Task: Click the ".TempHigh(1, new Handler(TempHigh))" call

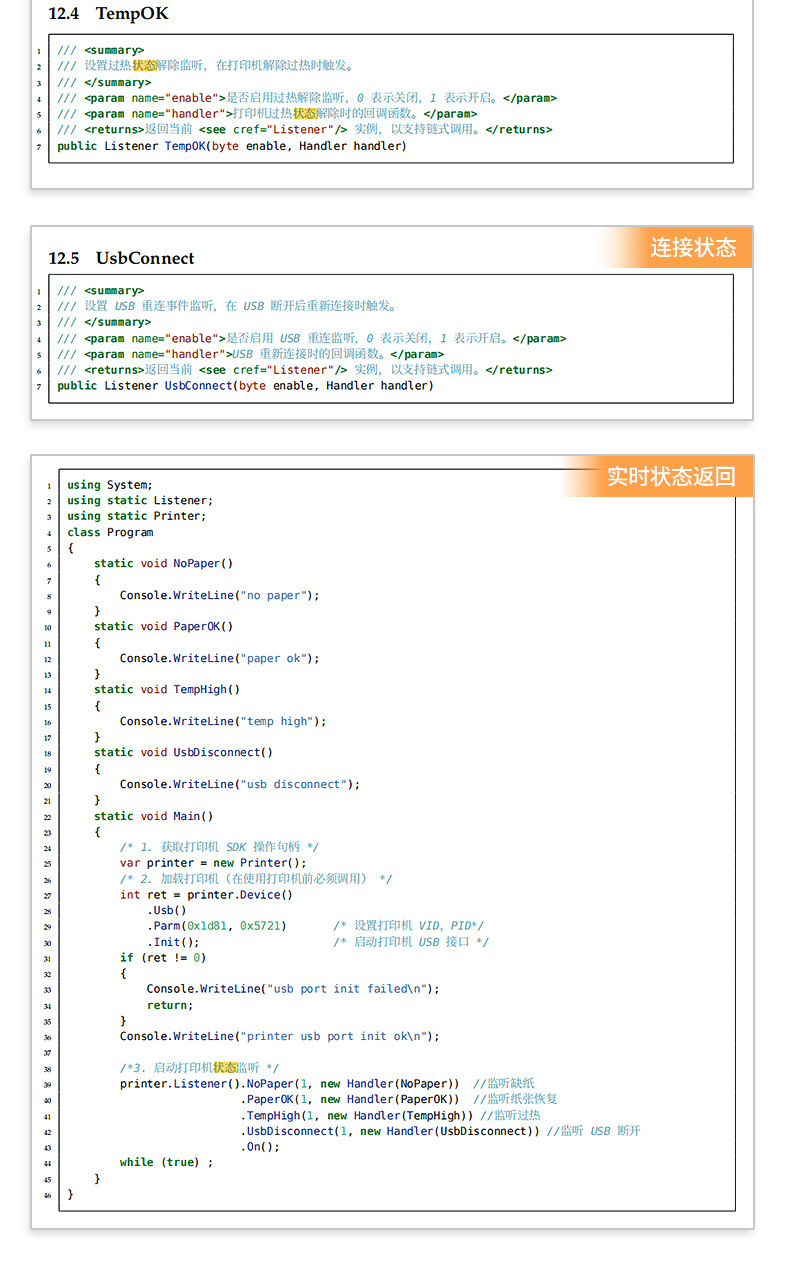Action: (357, 1115)
